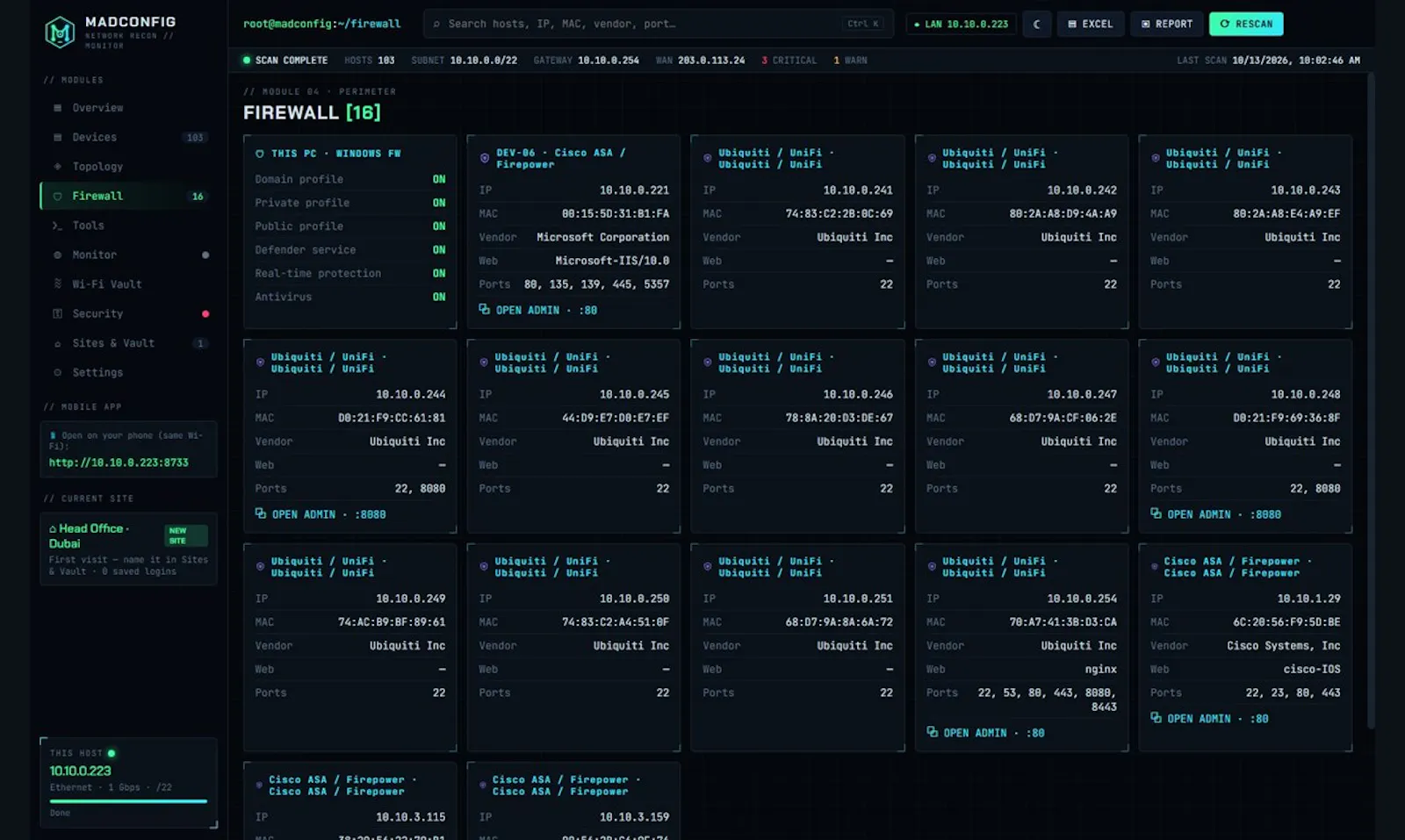Click the Settings gear icon in sidebar
The height and width of the screenshot is (840, 1405).
coord(57,372)
